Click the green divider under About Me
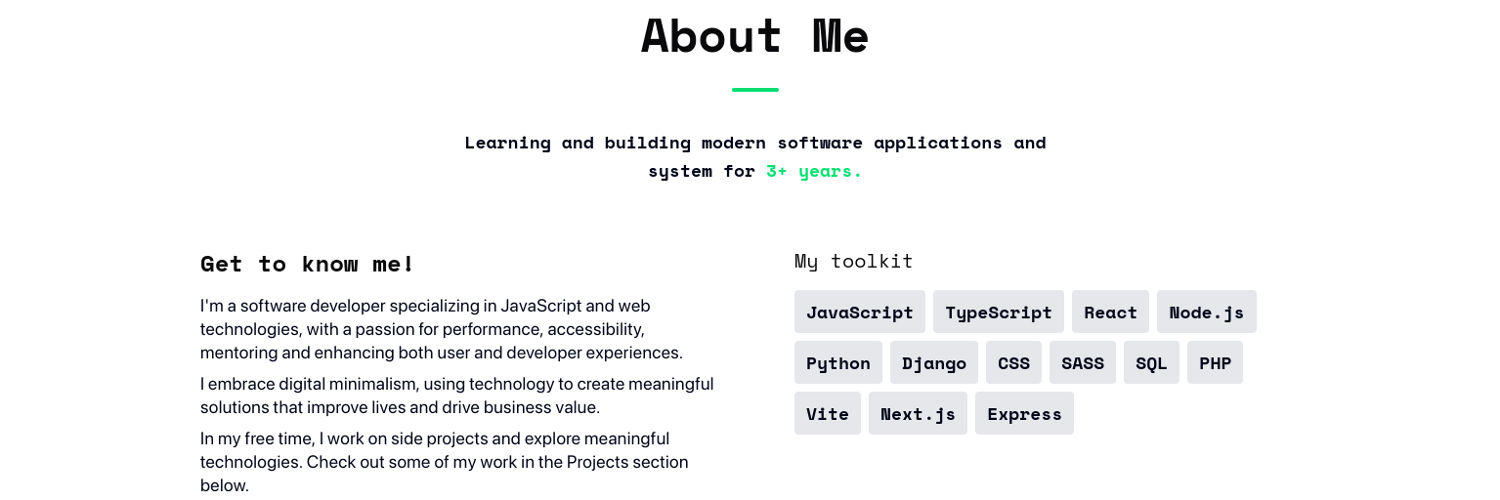This screenshot has width=1500, height=500. [755, 90]
